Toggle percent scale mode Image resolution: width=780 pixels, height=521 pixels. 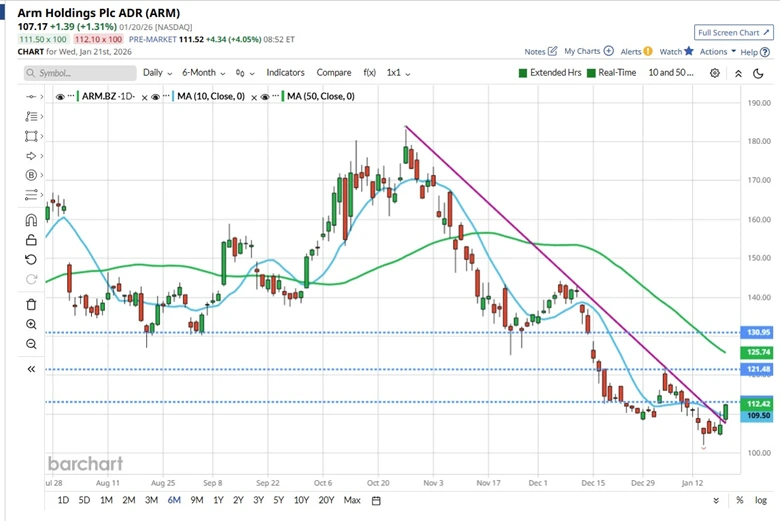(x=740, y=500)
